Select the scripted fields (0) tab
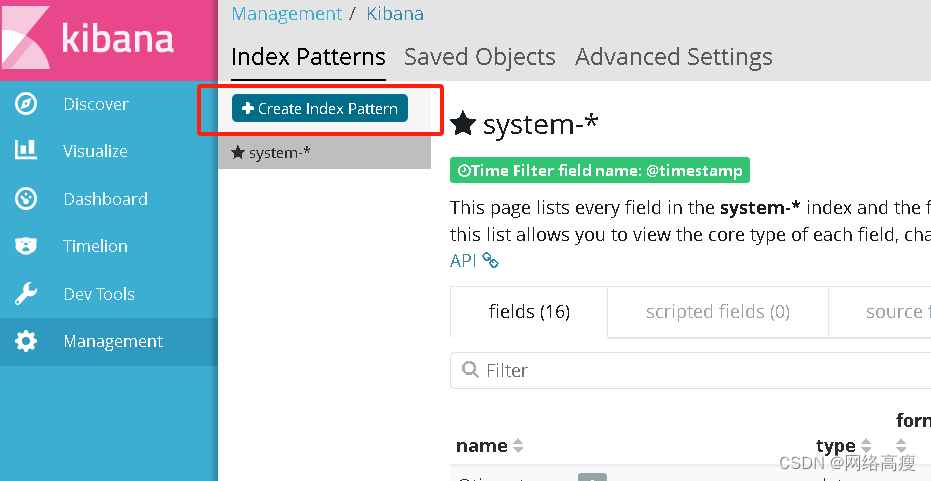This screenshot has width=931, height=481. [718, 312]
